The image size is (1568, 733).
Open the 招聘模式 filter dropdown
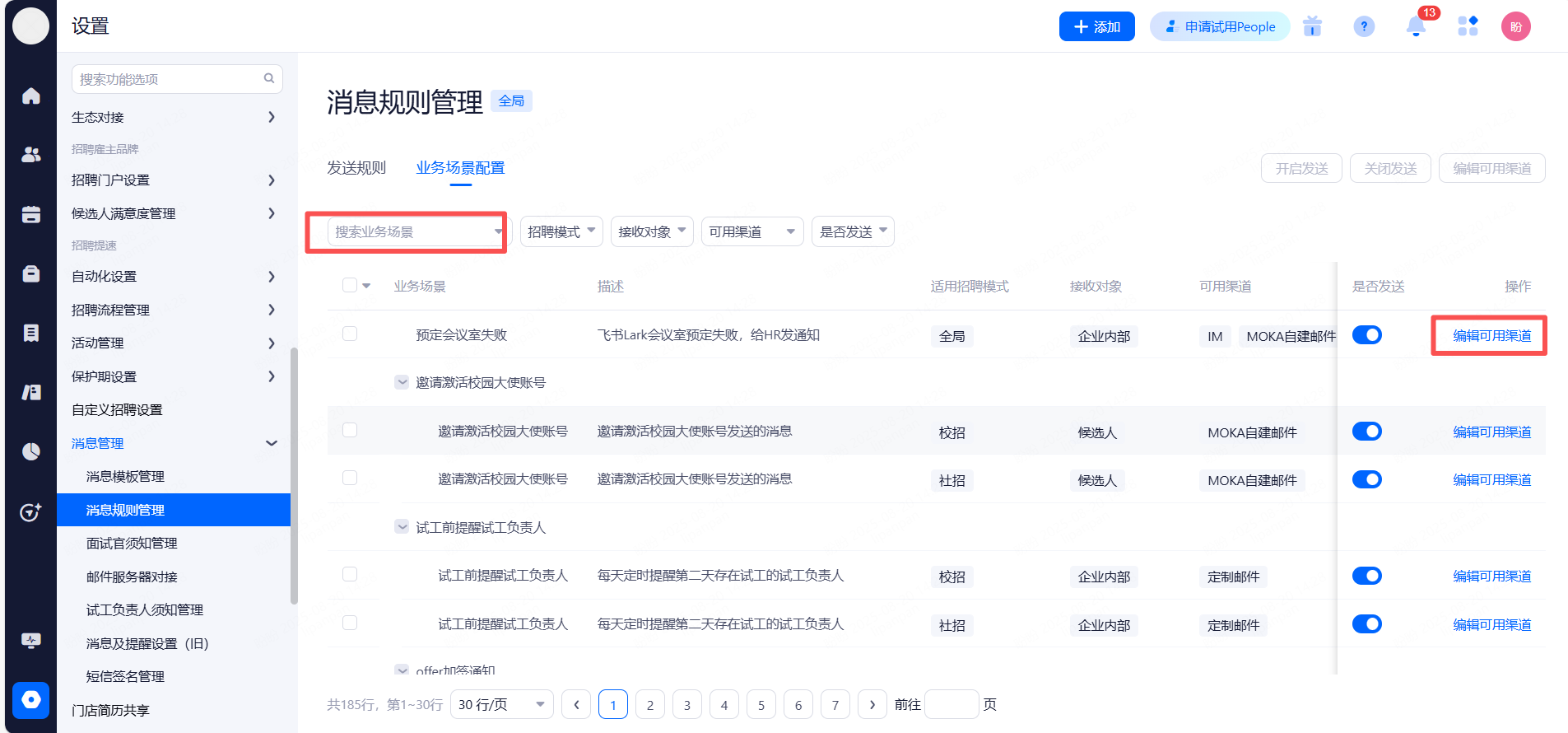[561, 231]
